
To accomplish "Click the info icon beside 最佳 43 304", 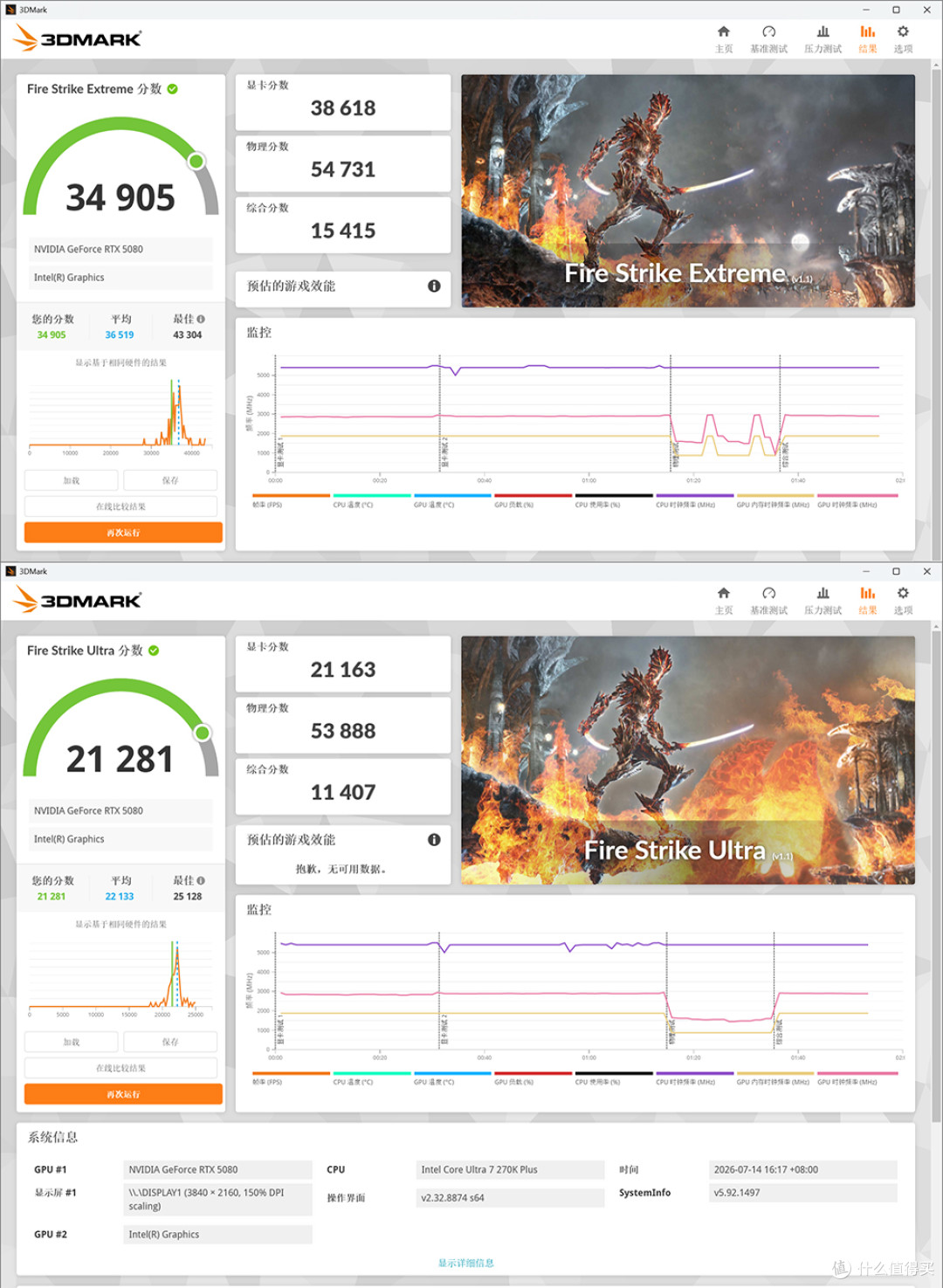I will pyautogui.click(x=201, y=319).
